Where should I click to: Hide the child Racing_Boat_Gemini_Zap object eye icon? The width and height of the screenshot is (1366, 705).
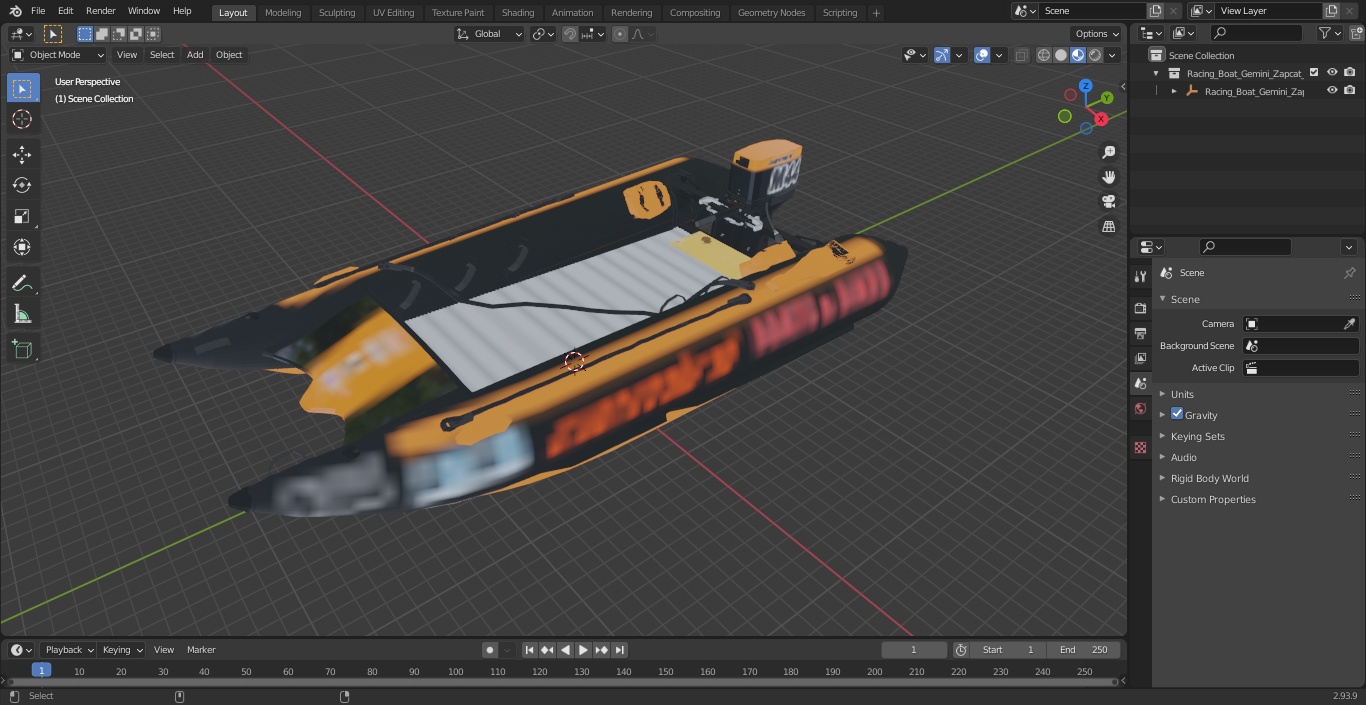[x=1332, y=90]
